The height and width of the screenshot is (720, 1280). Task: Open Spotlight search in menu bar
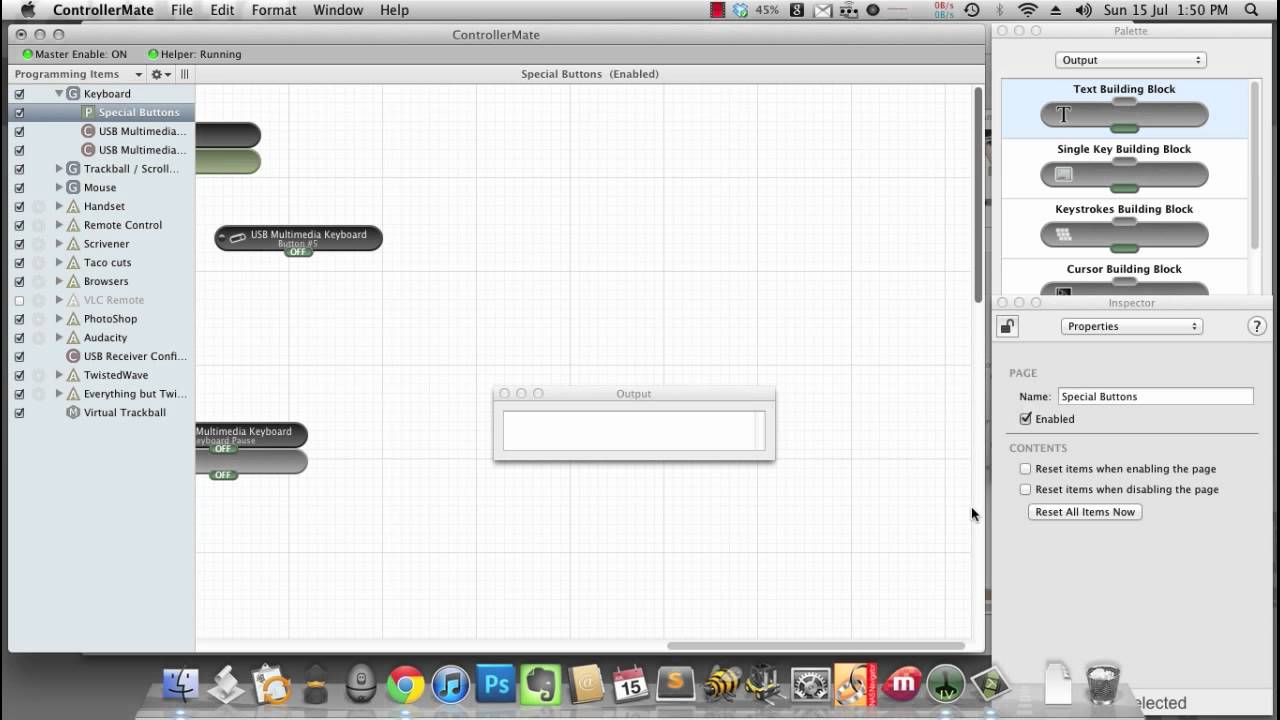1251,10
